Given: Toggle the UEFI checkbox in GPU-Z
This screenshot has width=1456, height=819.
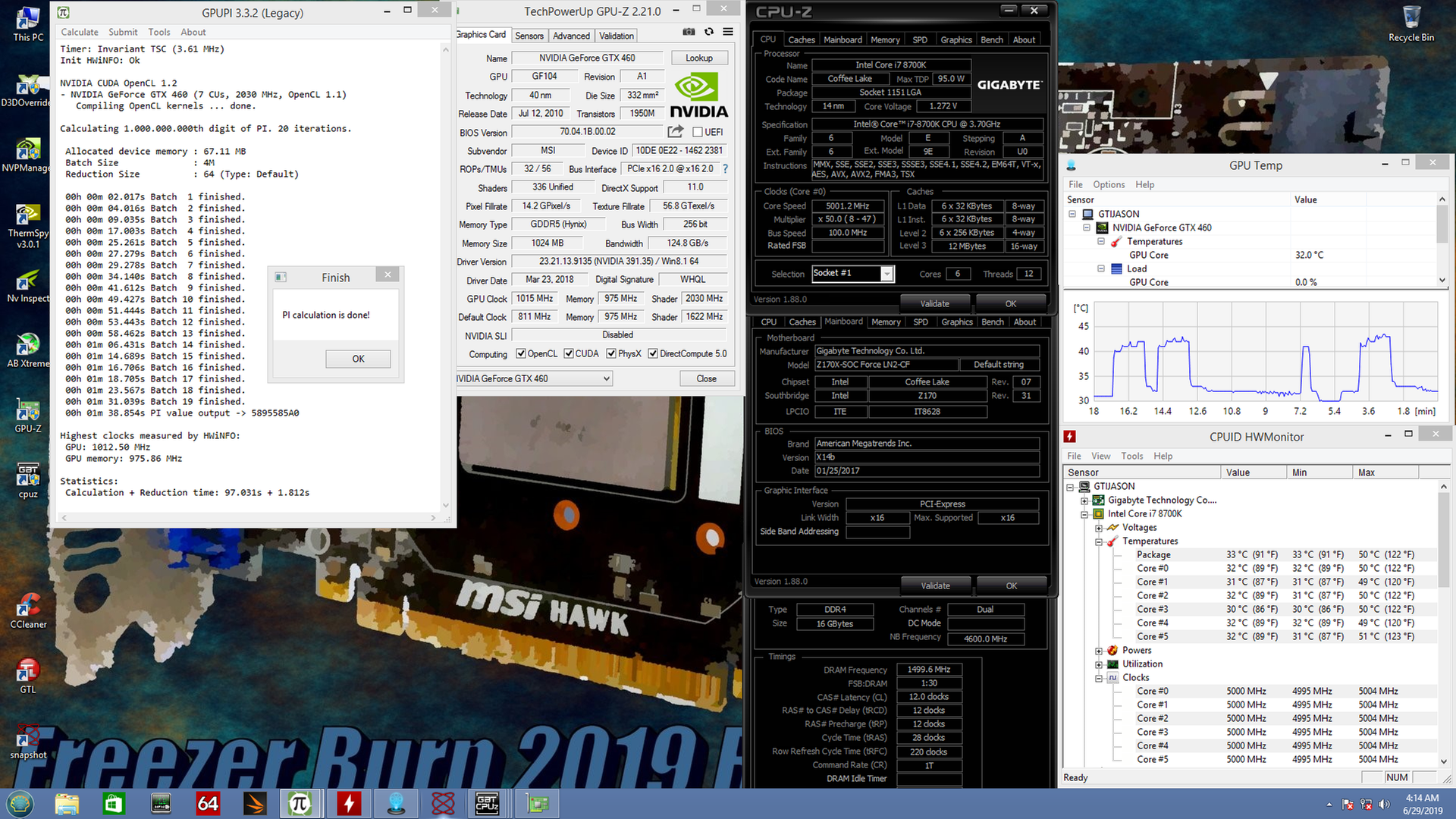Looking at the screenshot, I should pos(698,132).
